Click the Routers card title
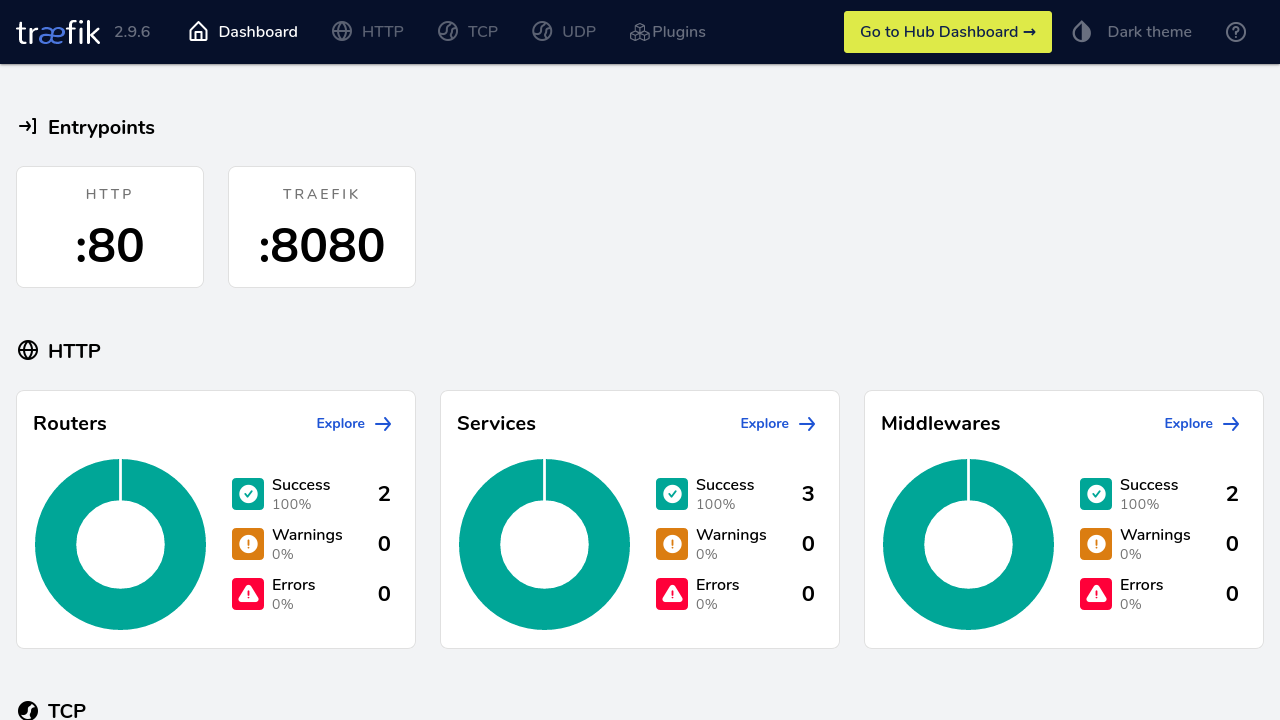Image resolution: width=1280 pixels, height=720 pixels. (x=70, y=423)
